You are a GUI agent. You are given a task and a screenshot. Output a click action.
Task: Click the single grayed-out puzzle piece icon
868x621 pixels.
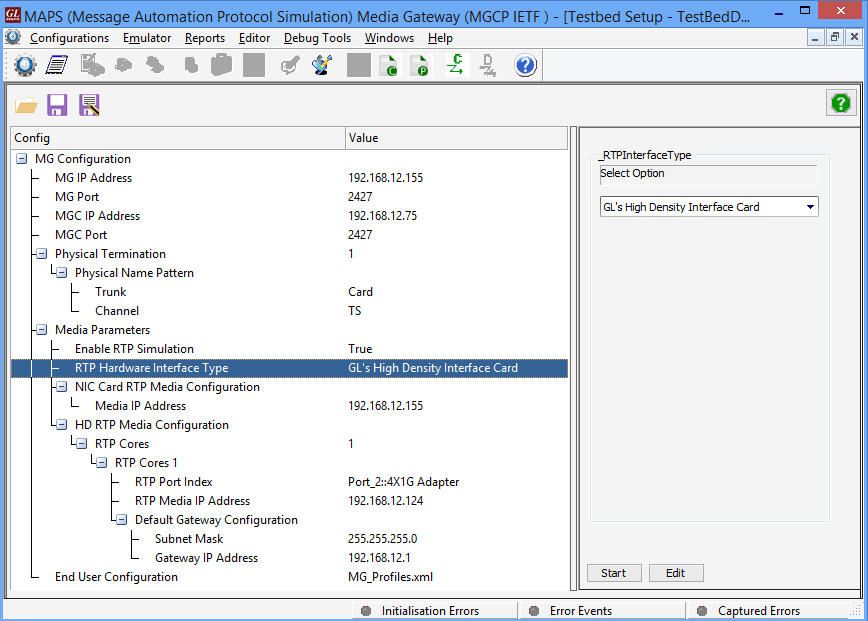(123, 65)
